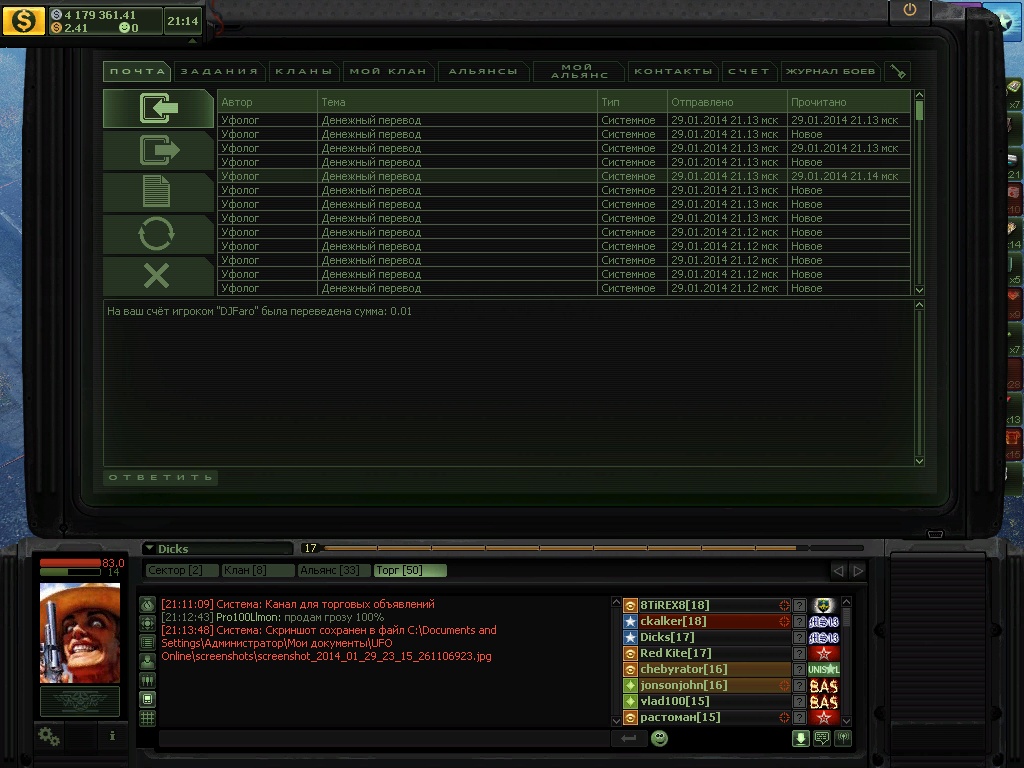Open the outbox (sent mail) icon

pos(158,150)
